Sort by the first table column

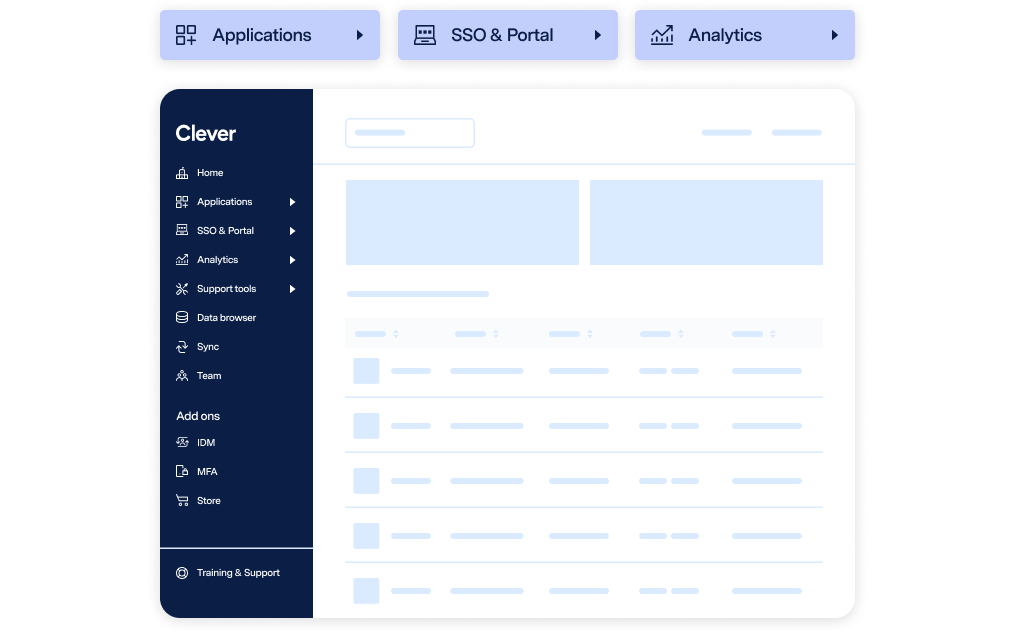(395, 334)
